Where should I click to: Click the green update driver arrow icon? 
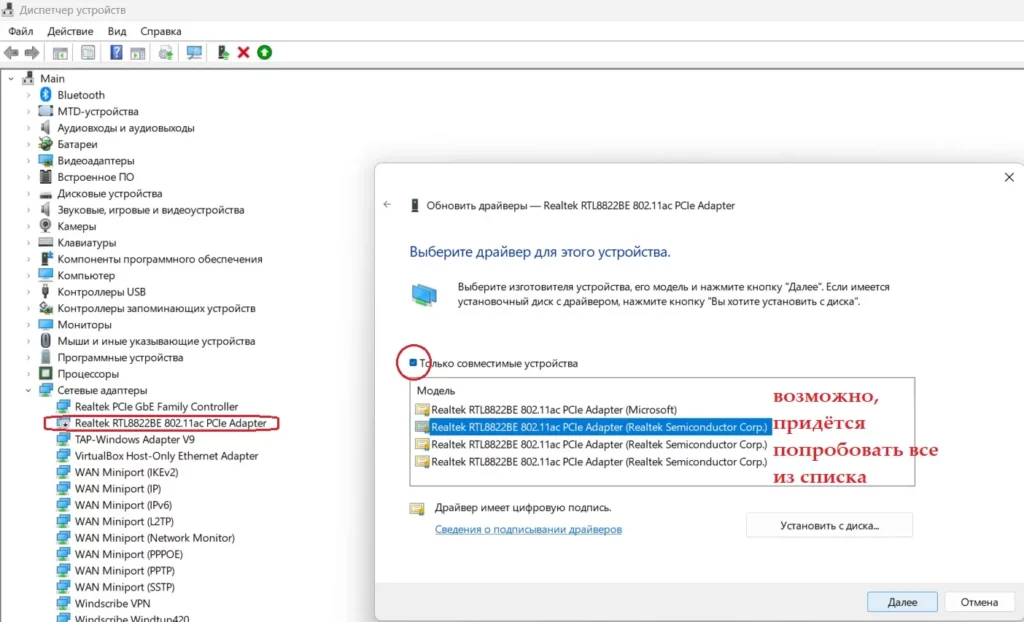(x=264, y=53)
